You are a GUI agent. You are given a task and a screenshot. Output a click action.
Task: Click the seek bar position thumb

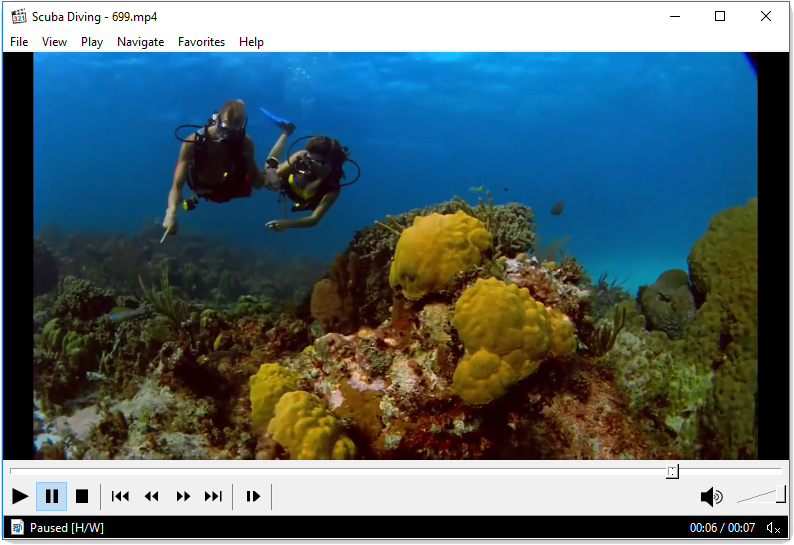[x=672, y=472]
